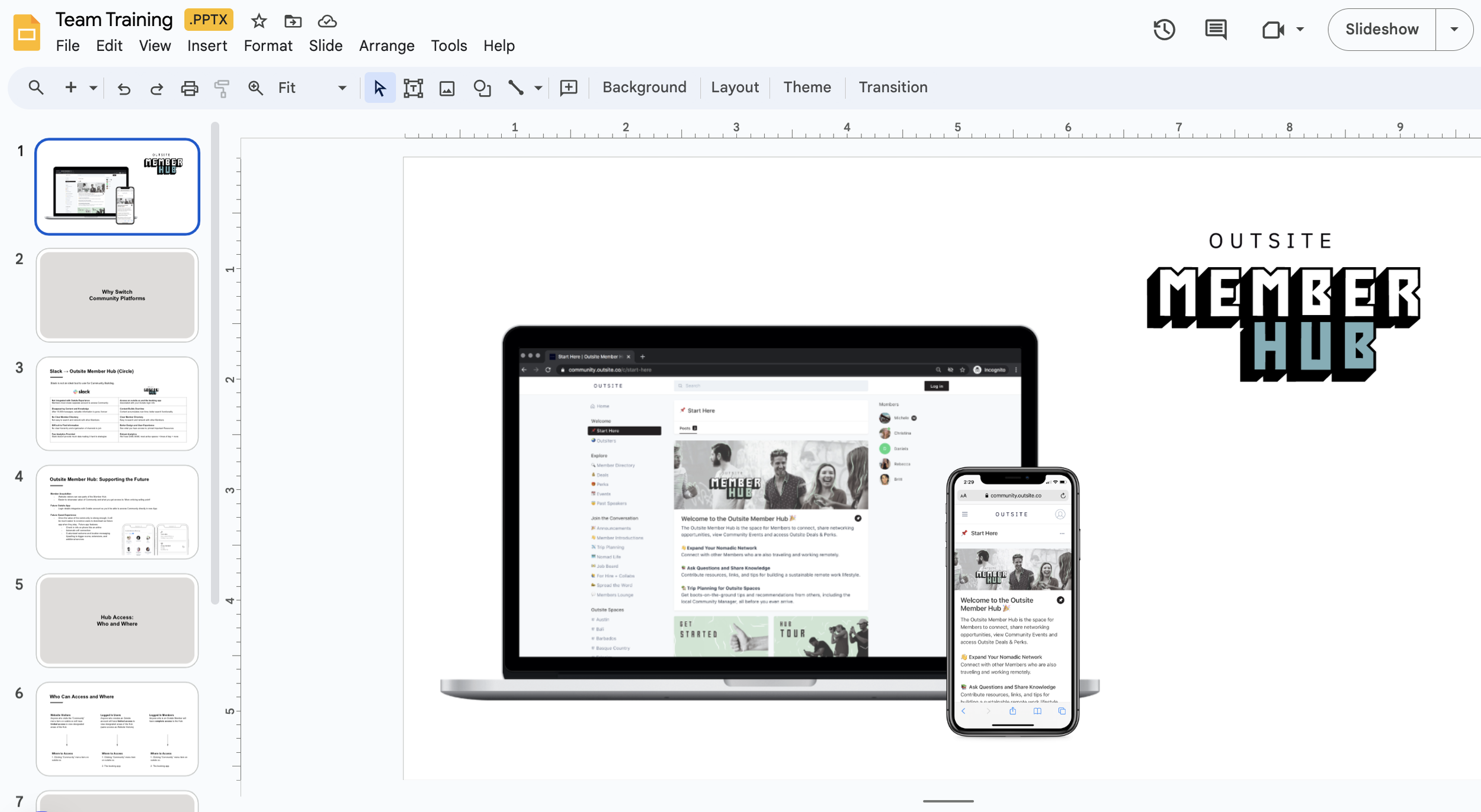Add a new slide with plus button
The image size is (1481, 812).
click(x=70, y=88)
